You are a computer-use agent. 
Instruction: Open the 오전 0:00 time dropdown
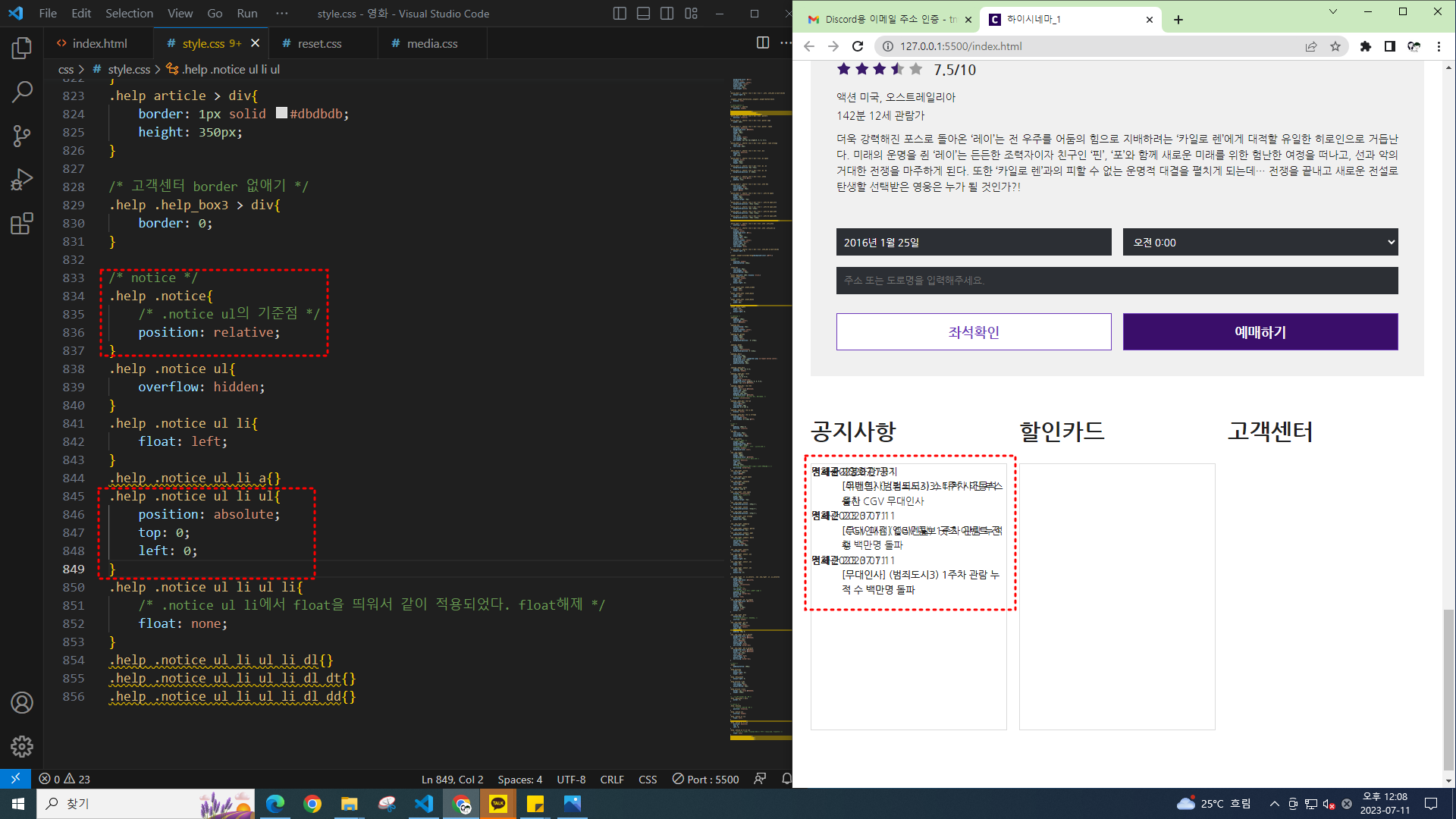coord(1260,243)
